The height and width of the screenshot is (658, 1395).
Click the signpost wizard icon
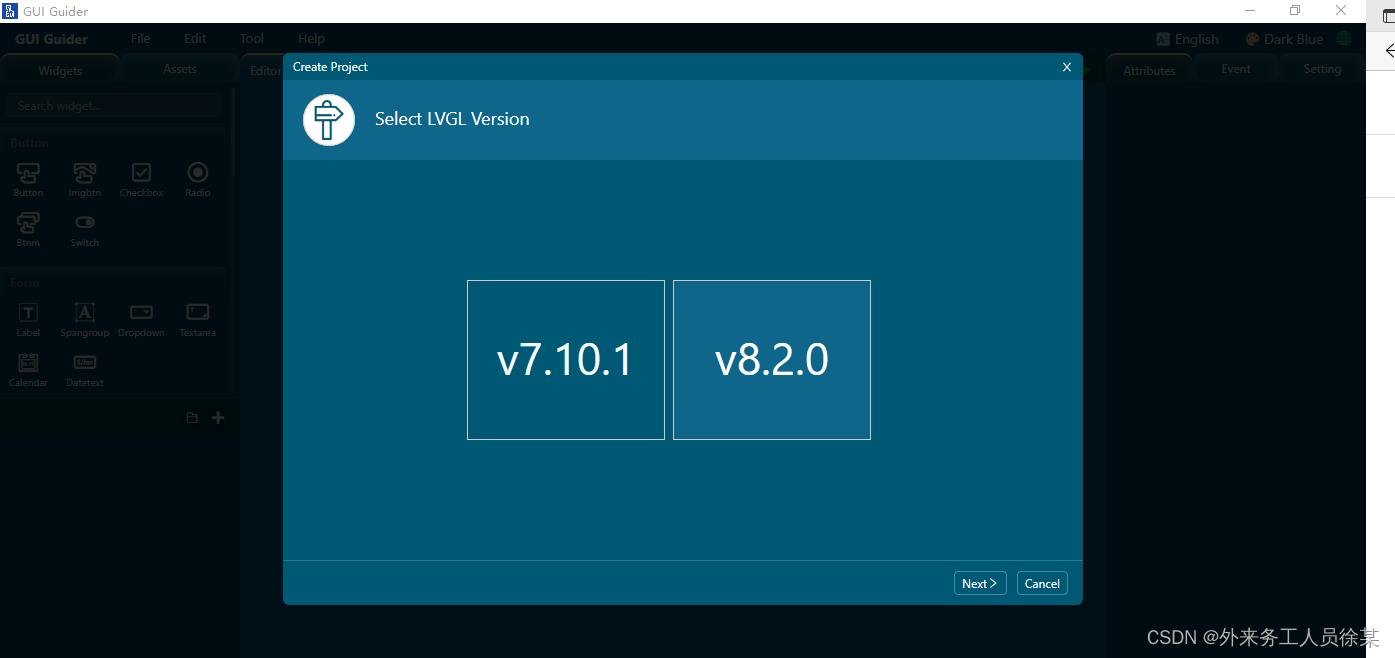pyautogui.click(x=329, y=120)
